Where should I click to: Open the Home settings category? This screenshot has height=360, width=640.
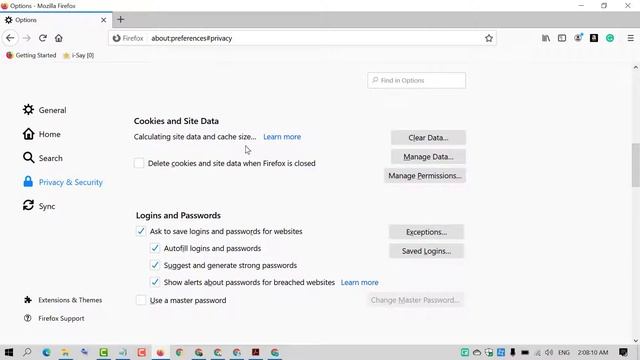[x=42, y=134]
